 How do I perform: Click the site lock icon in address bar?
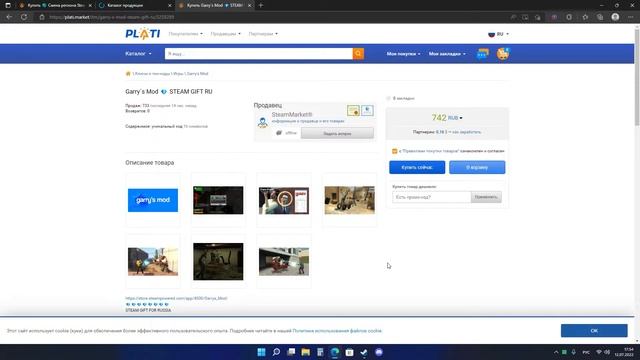(42, 17)
